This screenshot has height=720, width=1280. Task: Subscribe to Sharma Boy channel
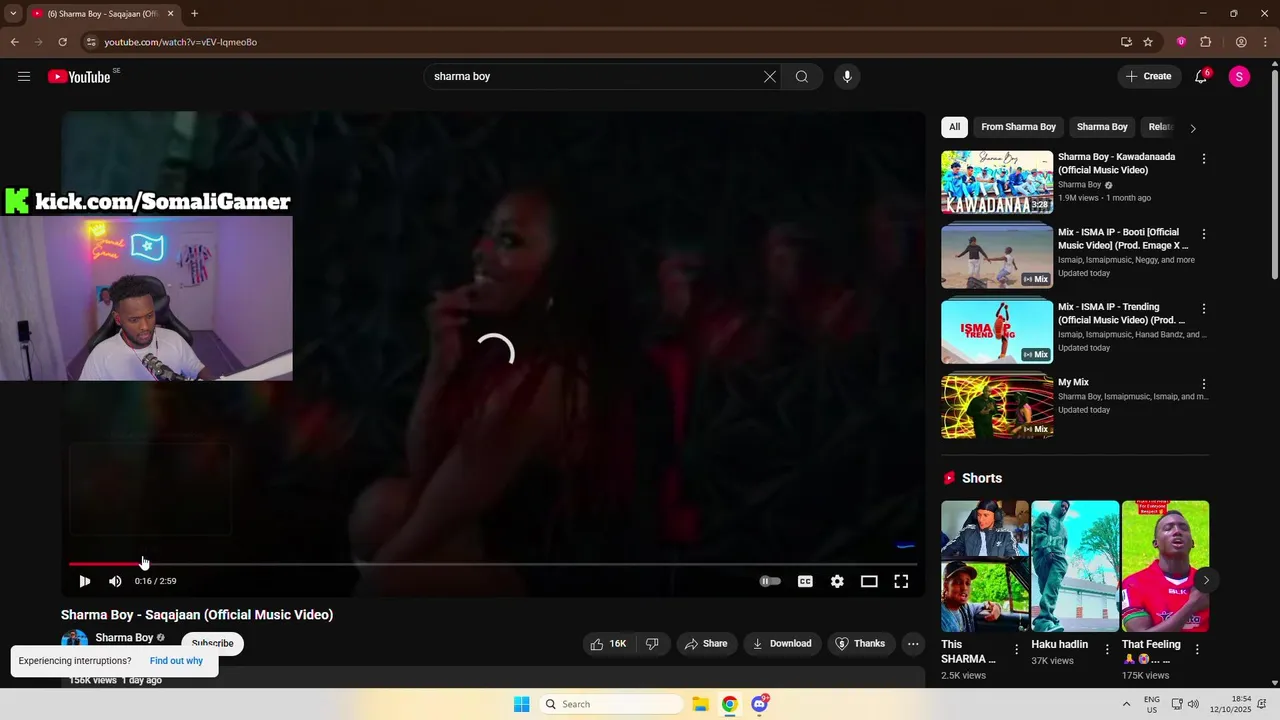point(212,643)
